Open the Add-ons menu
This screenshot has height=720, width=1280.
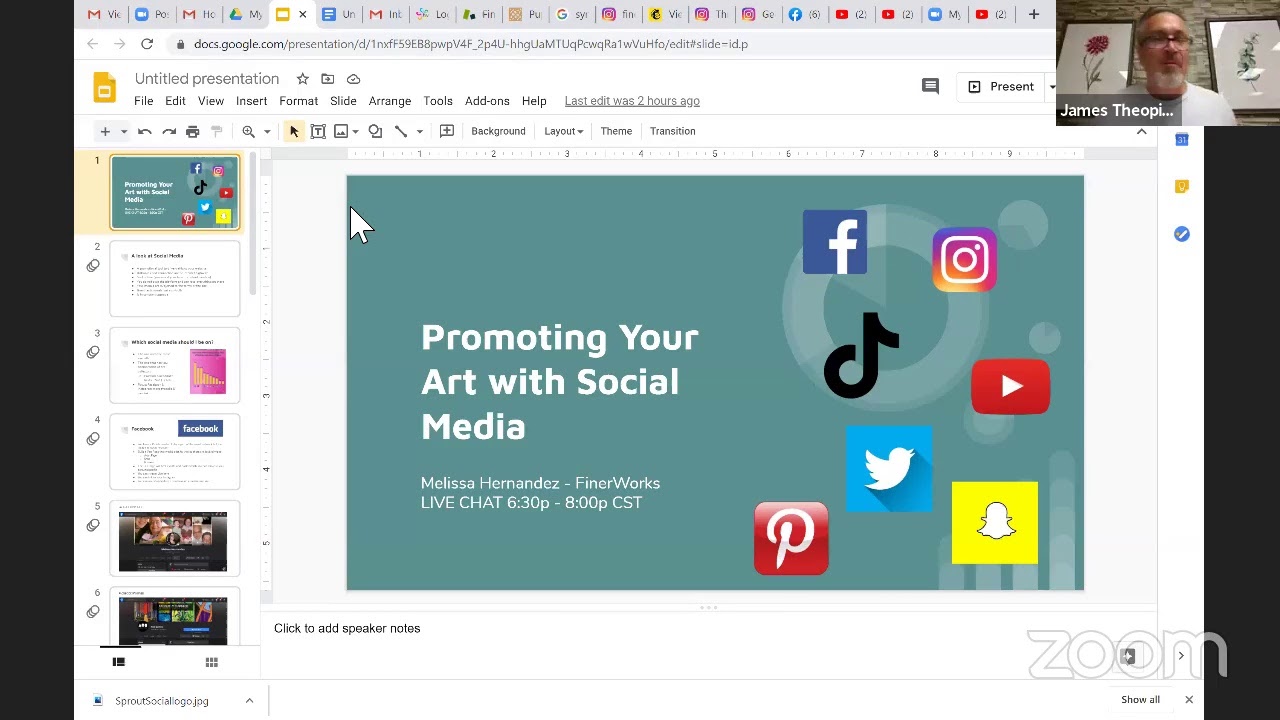point(487,101)
